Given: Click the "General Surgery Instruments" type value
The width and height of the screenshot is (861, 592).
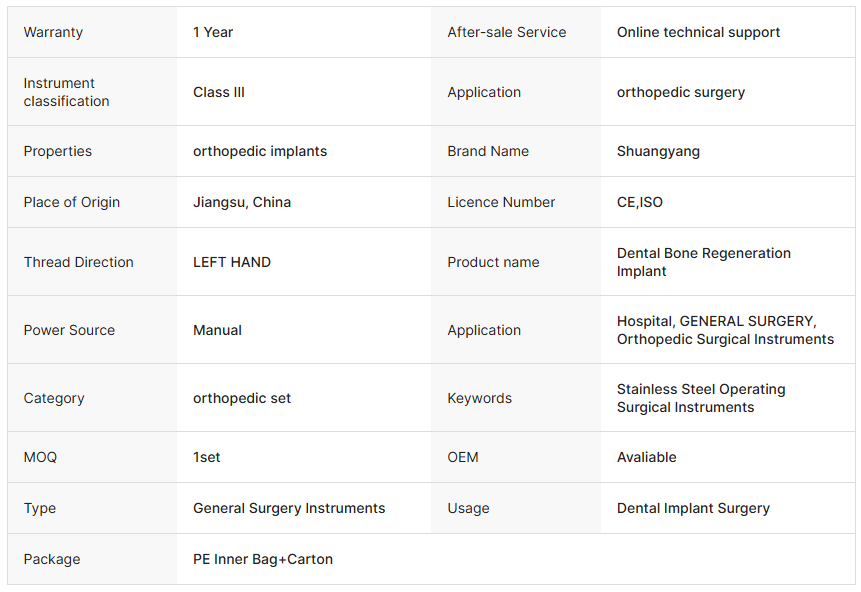Looking at the screenshot, I should click(289, 508).
